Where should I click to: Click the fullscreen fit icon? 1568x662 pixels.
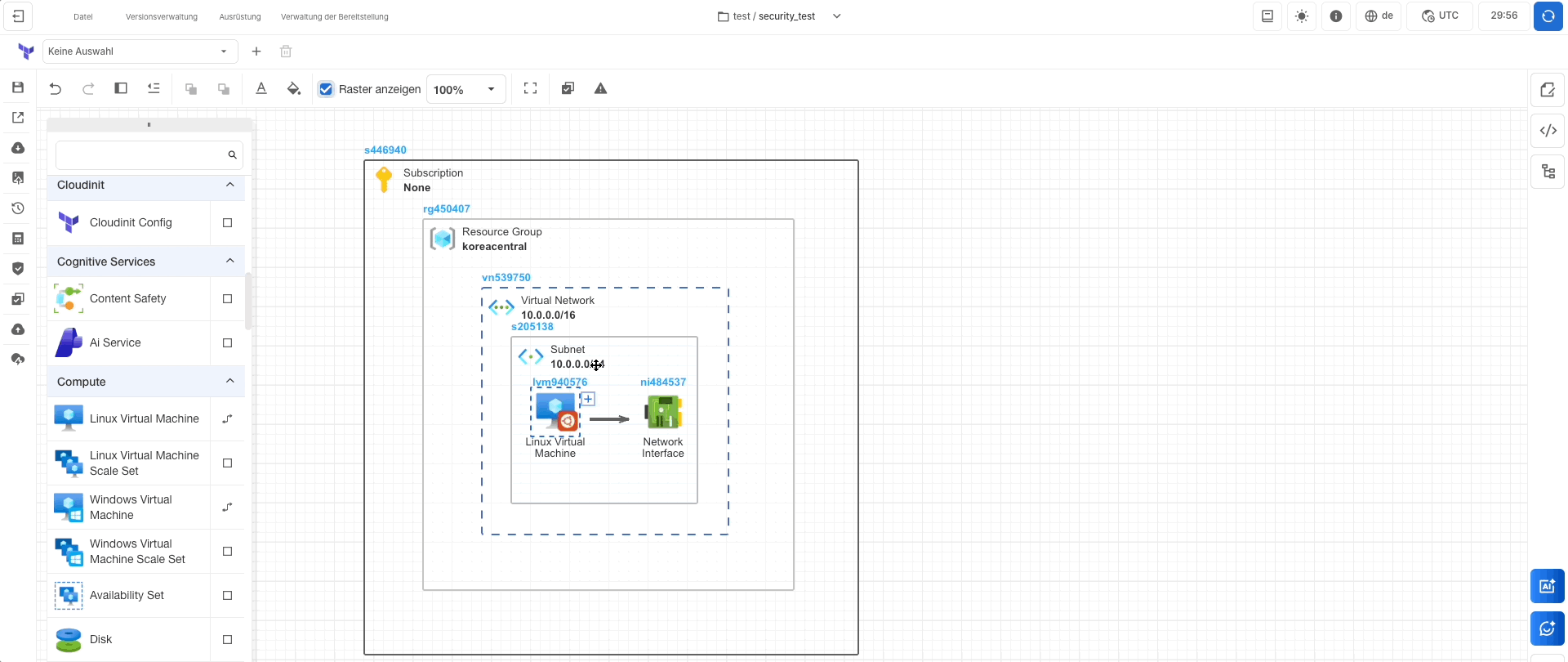coord(530,89)
